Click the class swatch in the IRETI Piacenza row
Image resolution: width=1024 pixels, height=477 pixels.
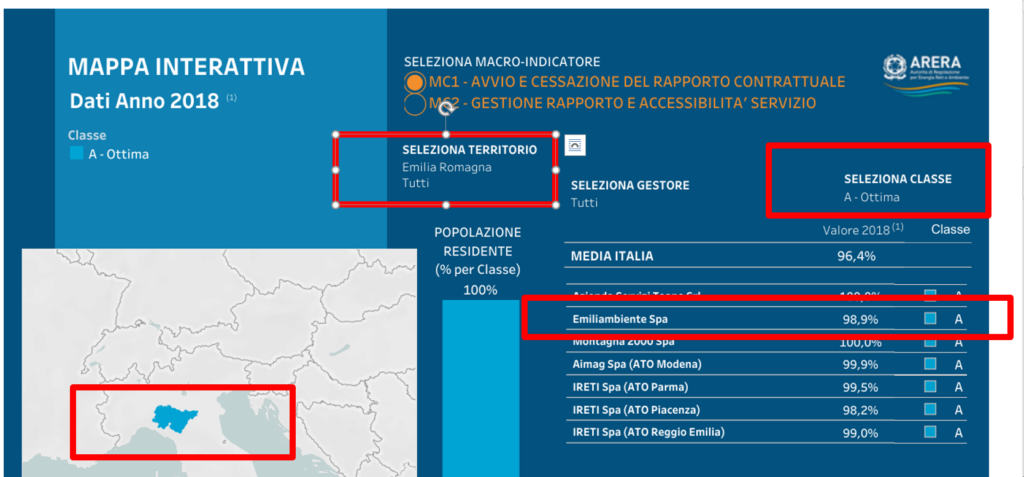tap(931, 409)
